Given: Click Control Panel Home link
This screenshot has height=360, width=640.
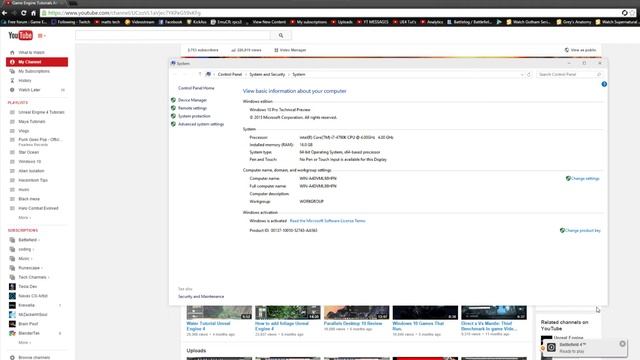Looking at the screenshot, I should [x=196, y=88].
